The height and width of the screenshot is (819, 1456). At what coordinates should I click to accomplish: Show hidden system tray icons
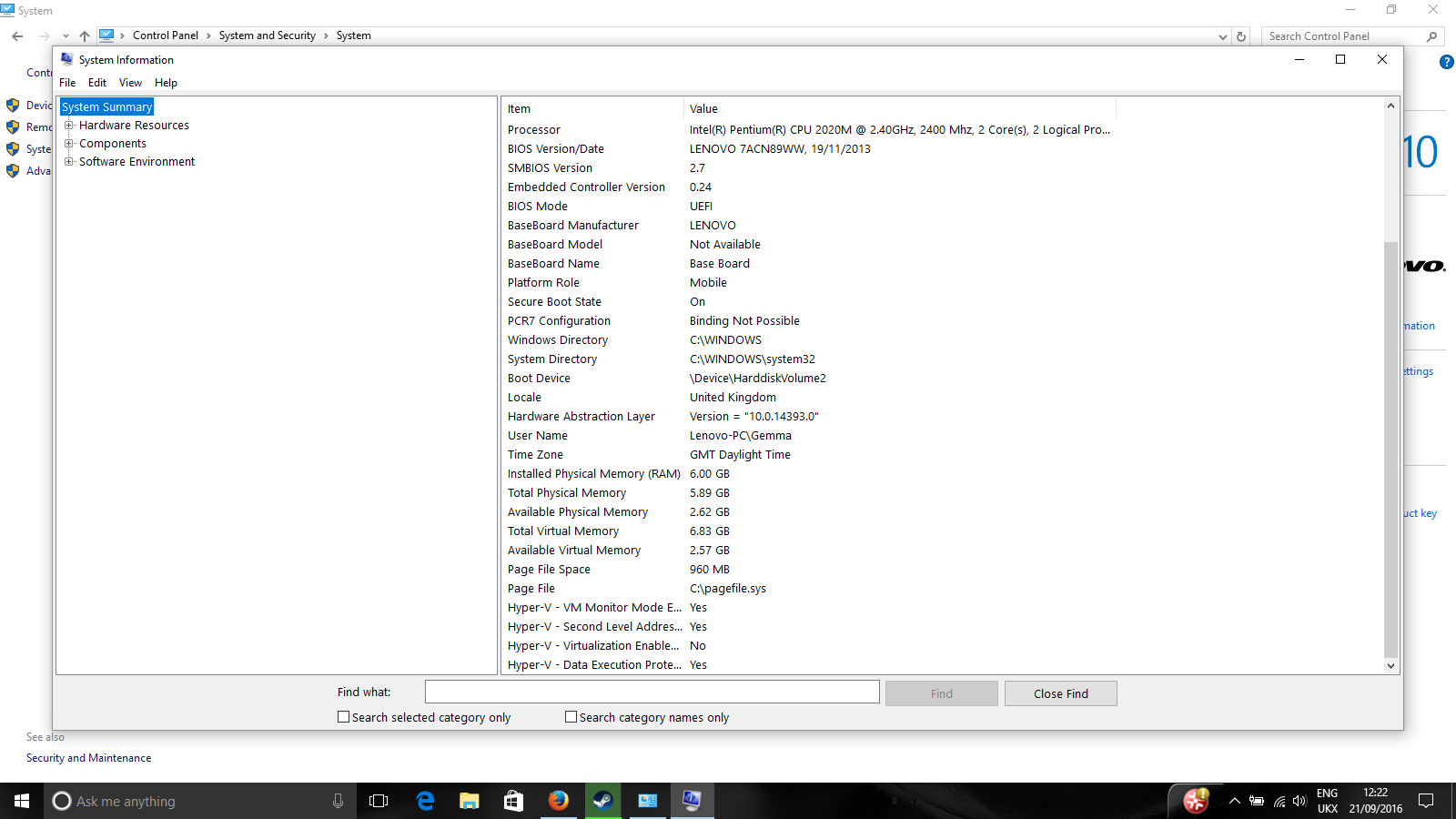click(x=1234, y=802)
